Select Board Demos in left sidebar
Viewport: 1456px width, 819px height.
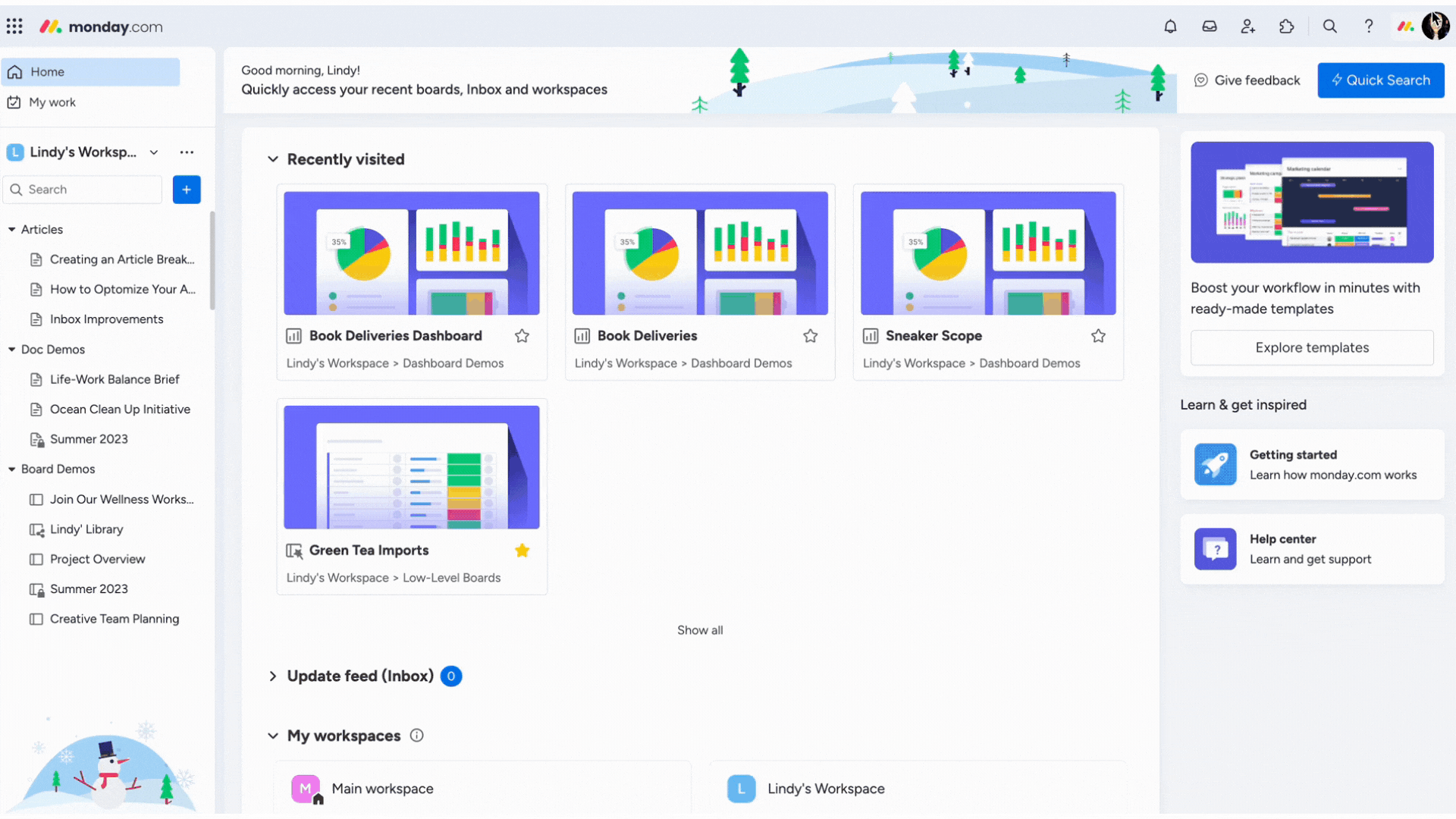(x=58, y=468)
